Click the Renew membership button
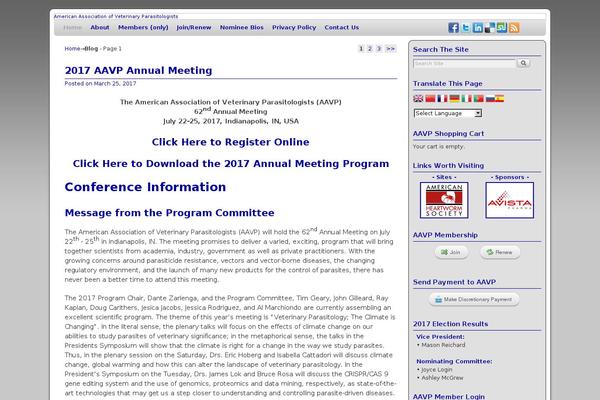The width and height of the screenshot is (600, 400). 500,252
